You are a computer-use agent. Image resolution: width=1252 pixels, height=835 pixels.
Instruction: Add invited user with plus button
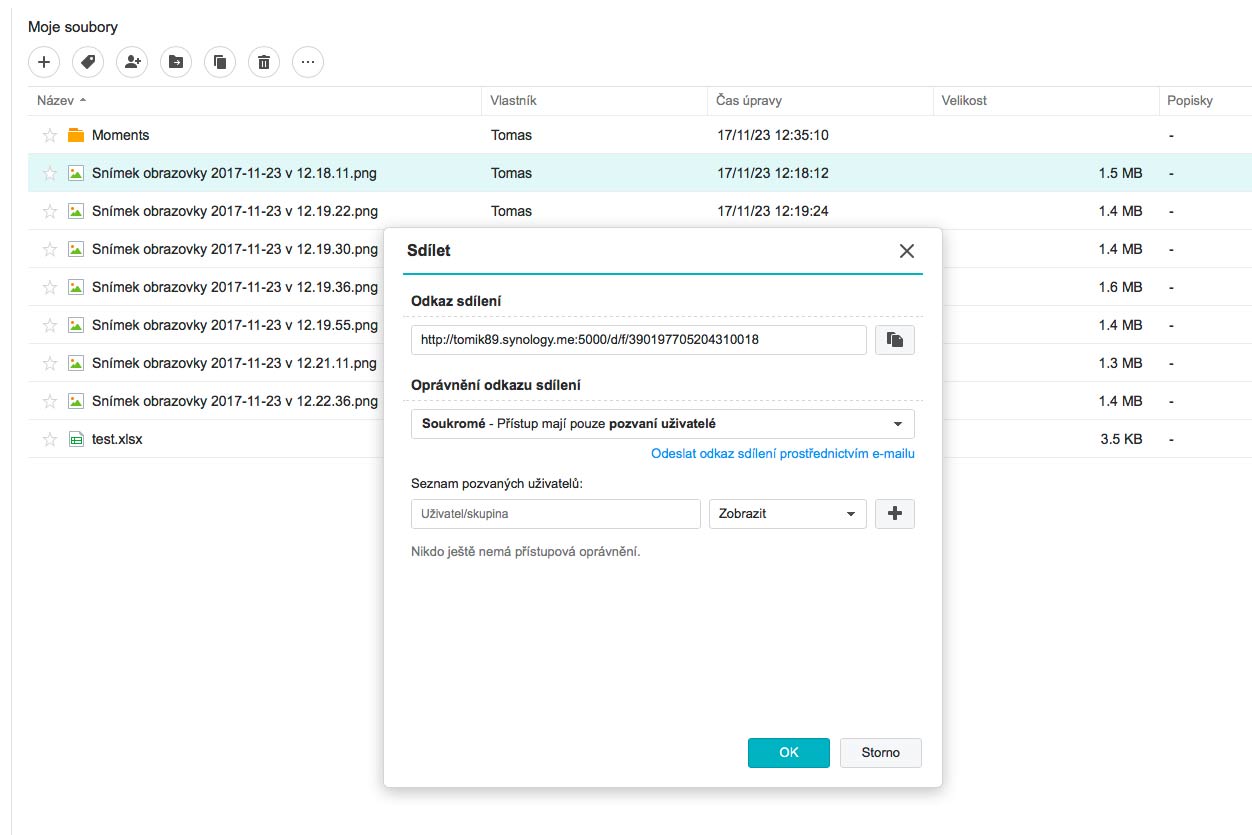tap(895, 514)
